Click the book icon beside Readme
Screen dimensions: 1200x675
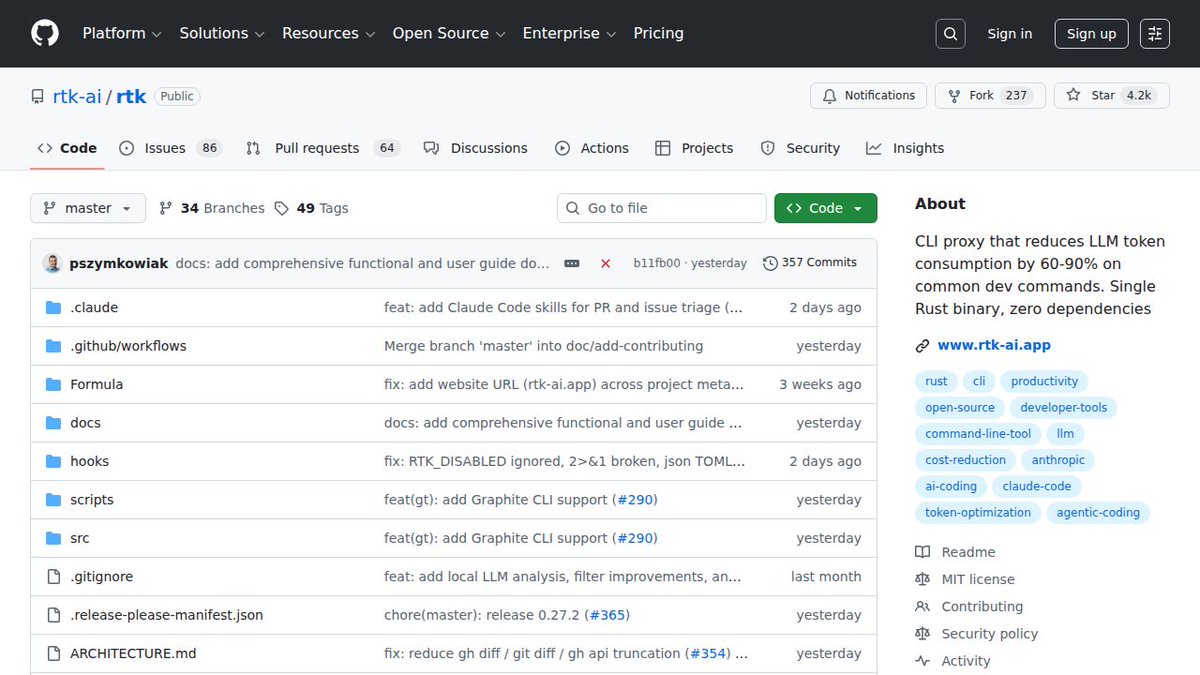click(922, 552)
